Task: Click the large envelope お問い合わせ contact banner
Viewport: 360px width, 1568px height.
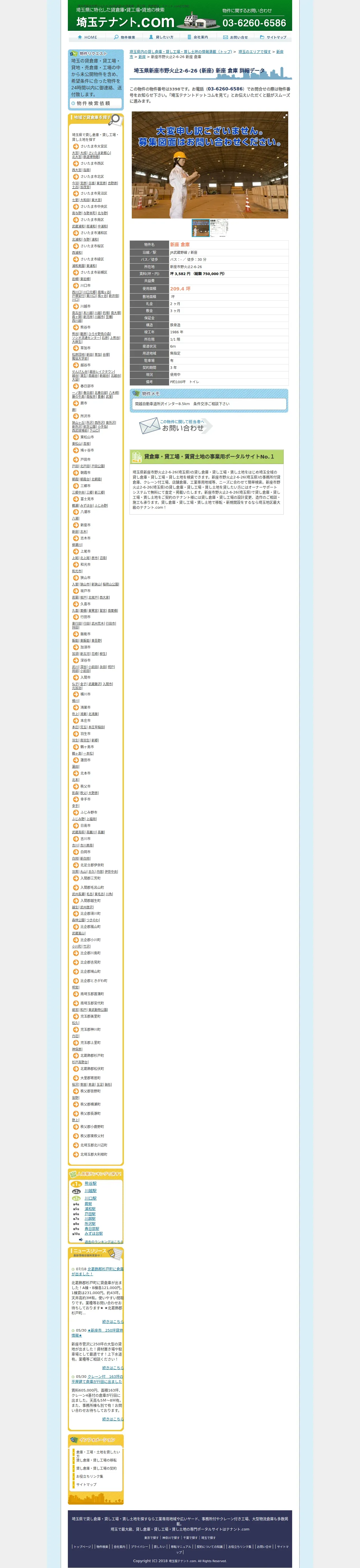Action: click(176, 425)
